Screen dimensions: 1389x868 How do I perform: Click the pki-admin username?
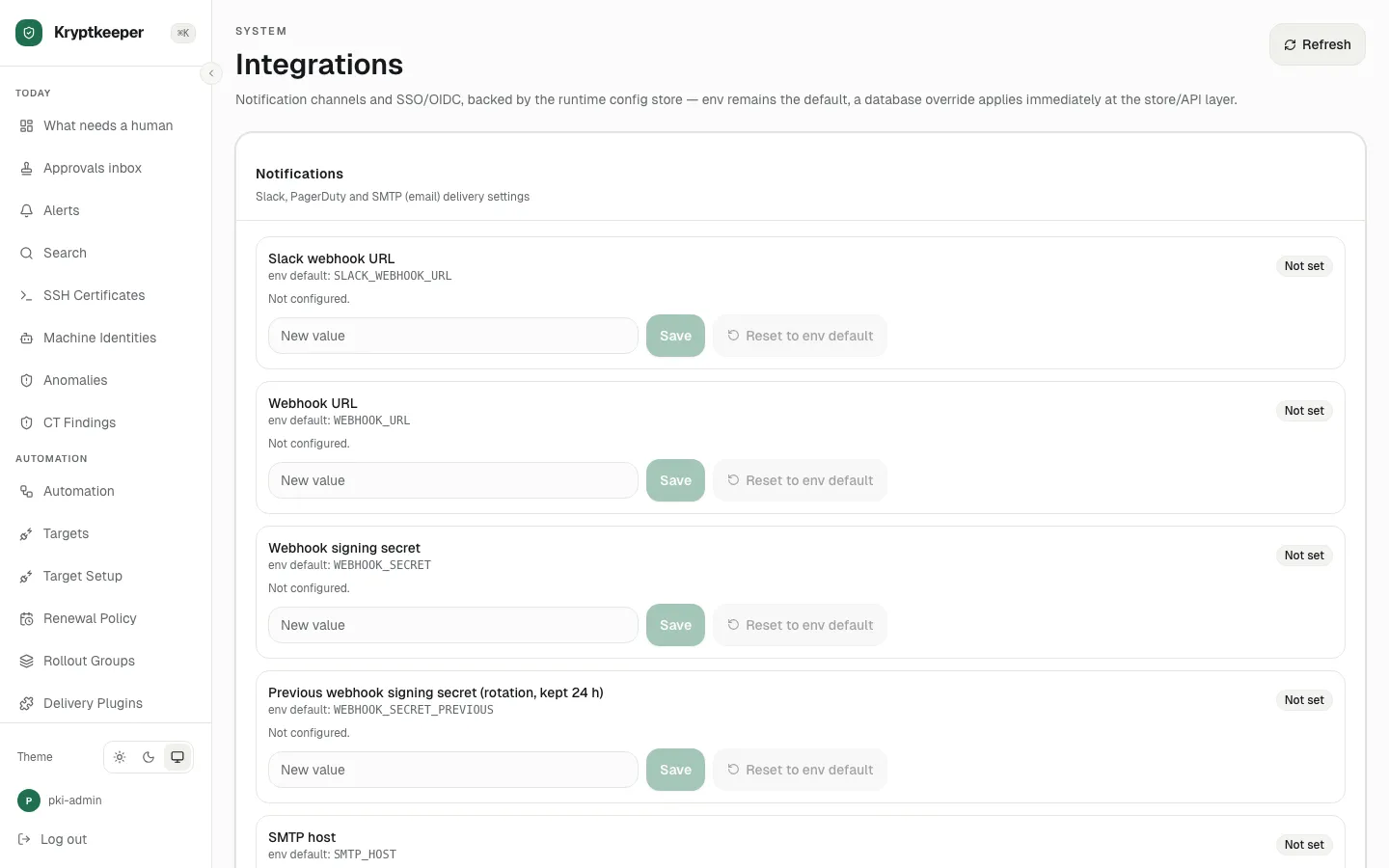coord(75,800)
